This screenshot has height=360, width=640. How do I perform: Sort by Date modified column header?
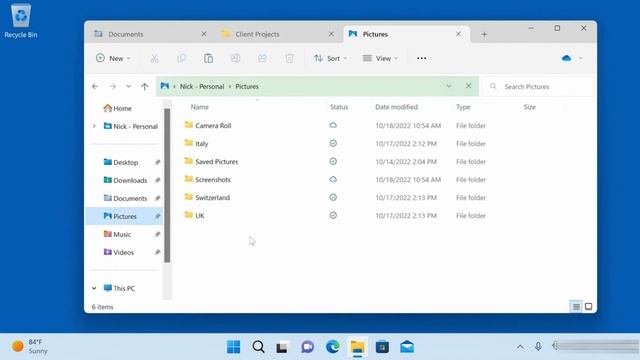[396, 107]
